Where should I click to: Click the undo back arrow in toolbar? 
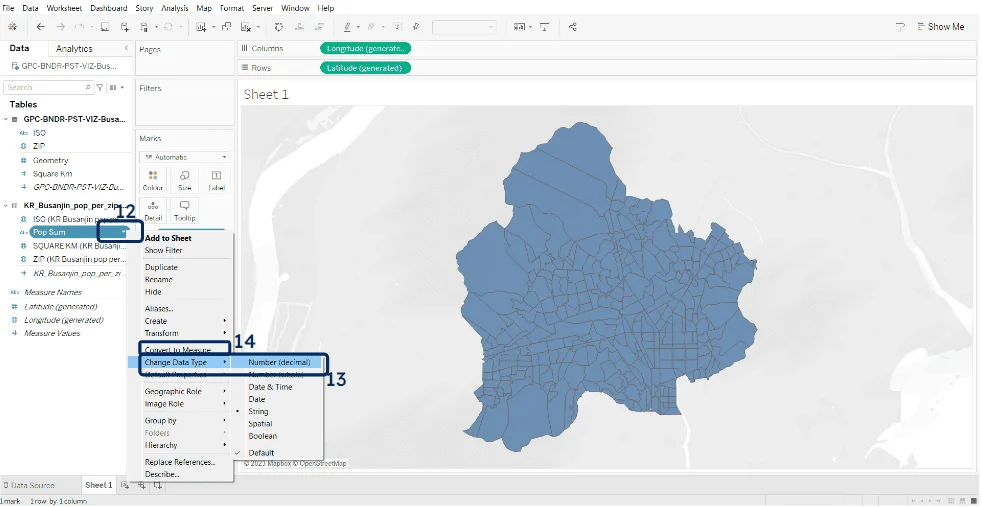coord(40,27)
